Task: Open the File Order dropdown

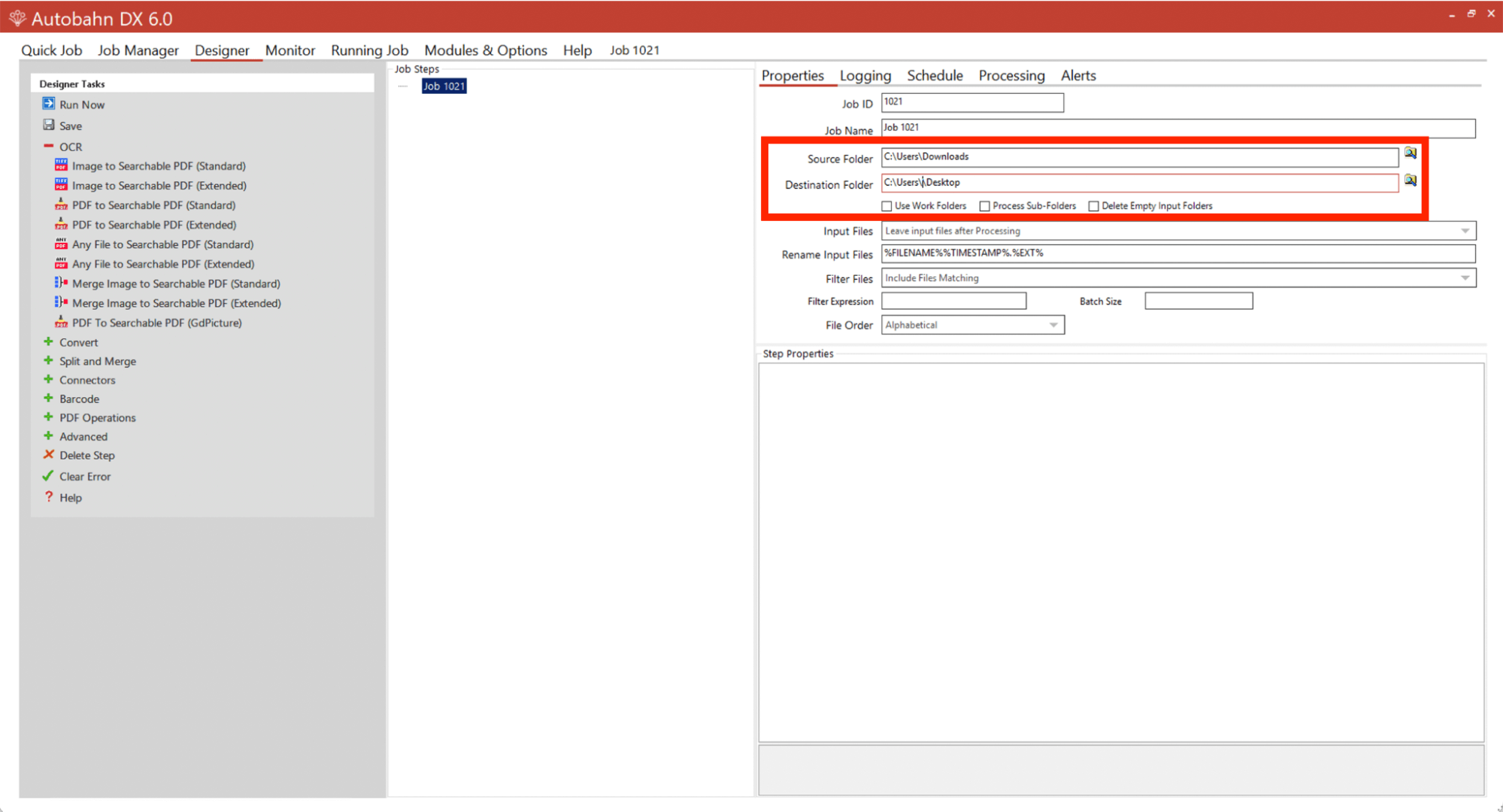Action: coord(1053,324)
